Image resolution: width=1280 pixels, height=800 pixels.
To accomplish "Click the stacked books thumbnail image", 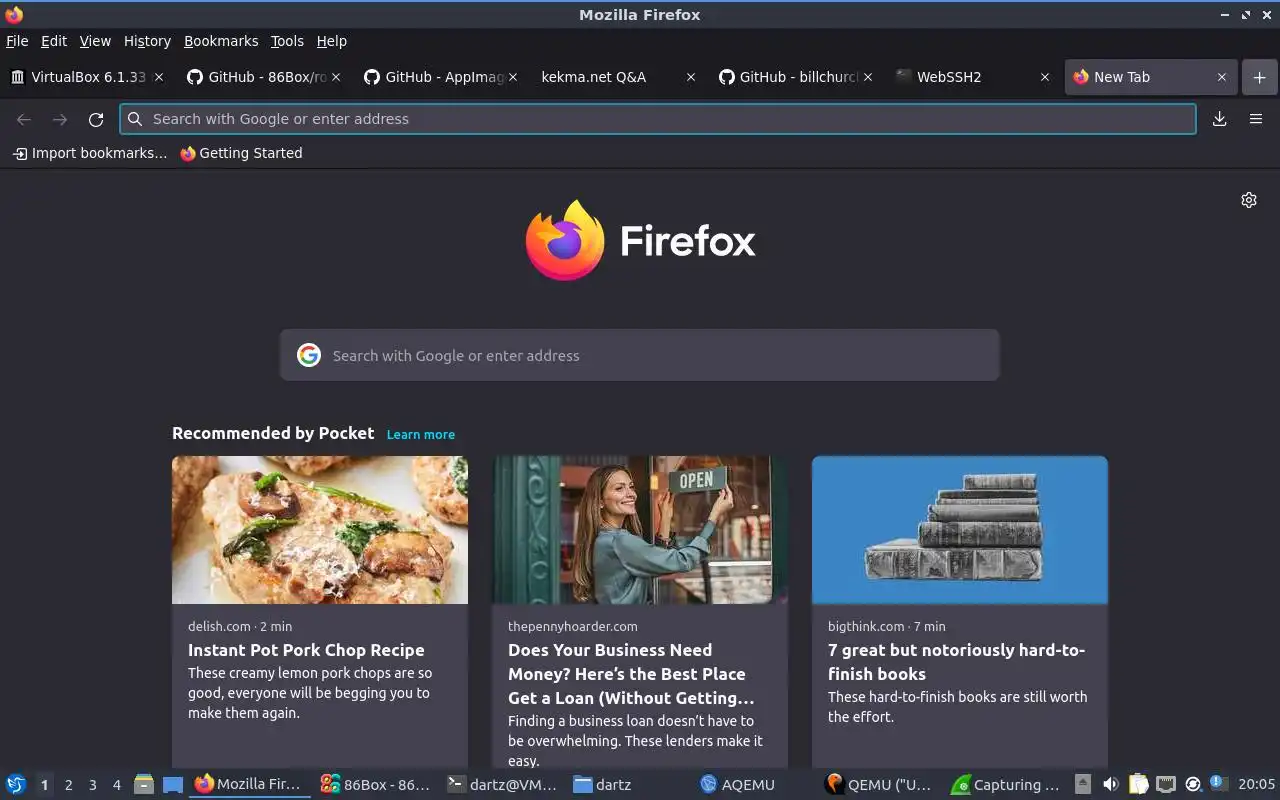I will coord(960,530).
